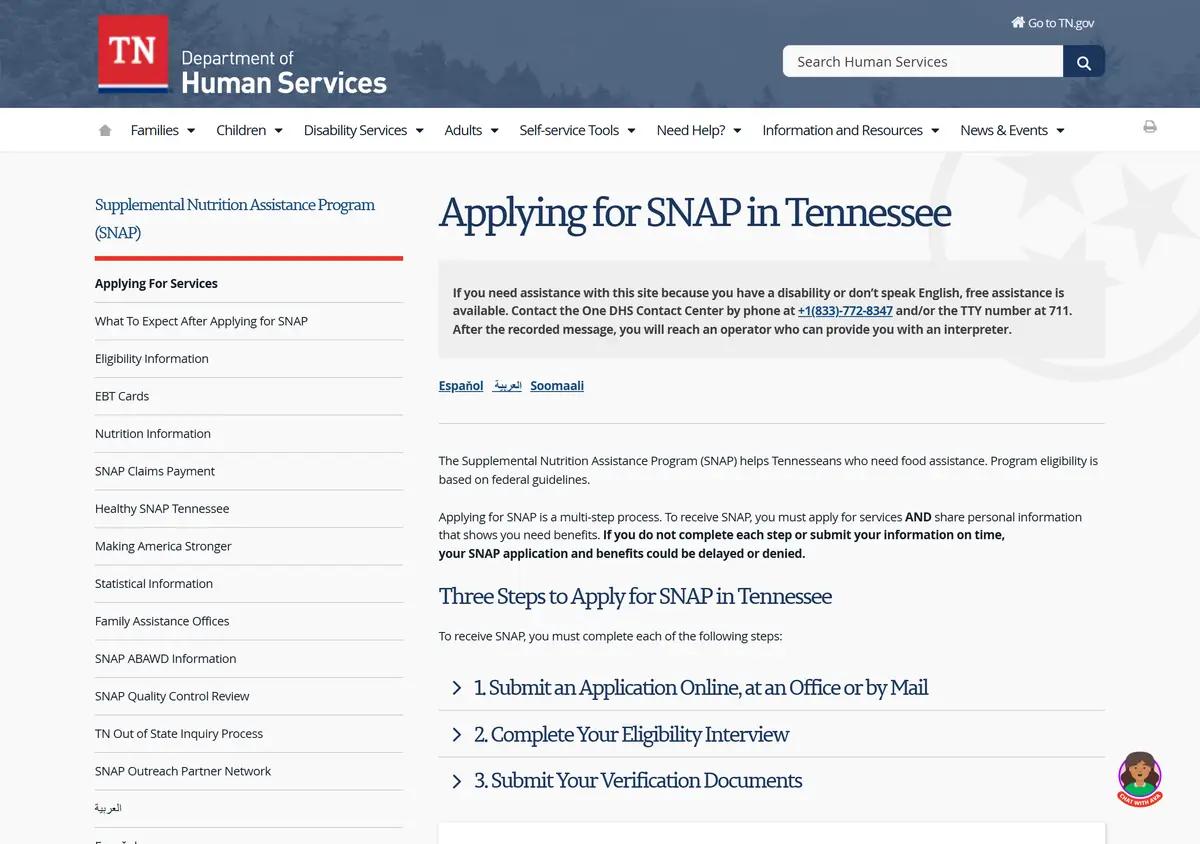Screen dimensions: 1200x844
Task: Expand step 3 Submit Your Verification Documents
Action: [771, 781]
